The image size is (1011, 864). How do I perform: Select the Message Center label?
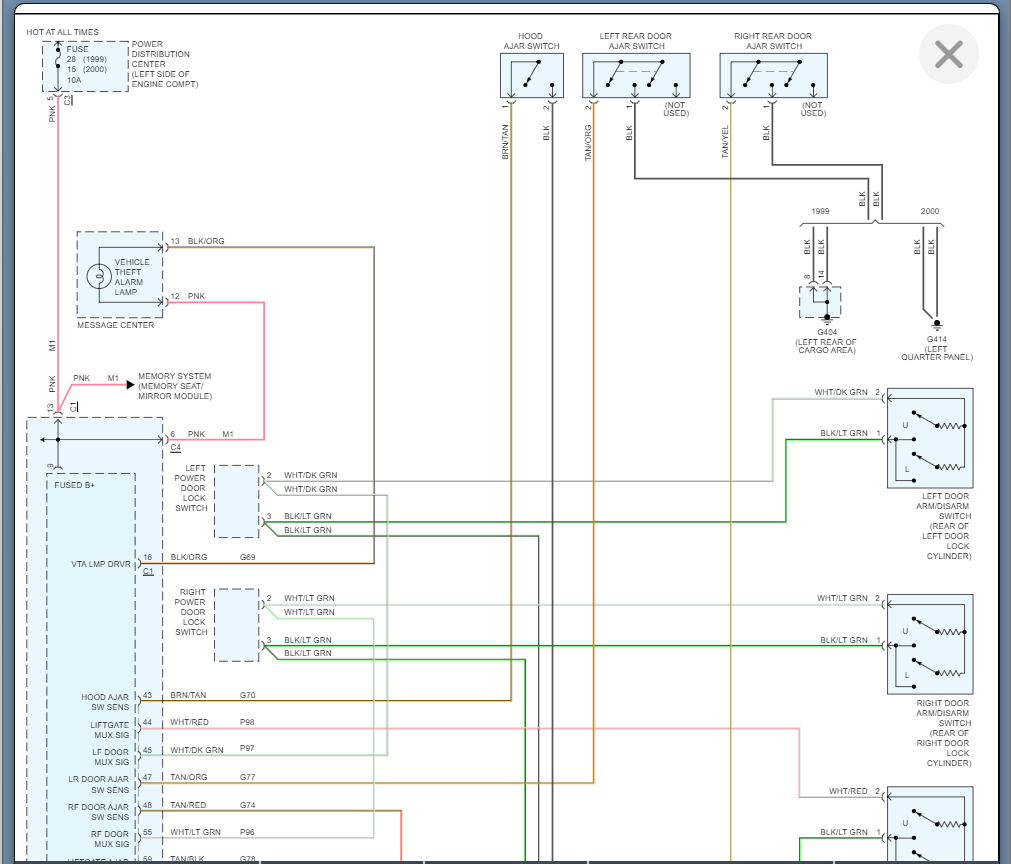116,325
